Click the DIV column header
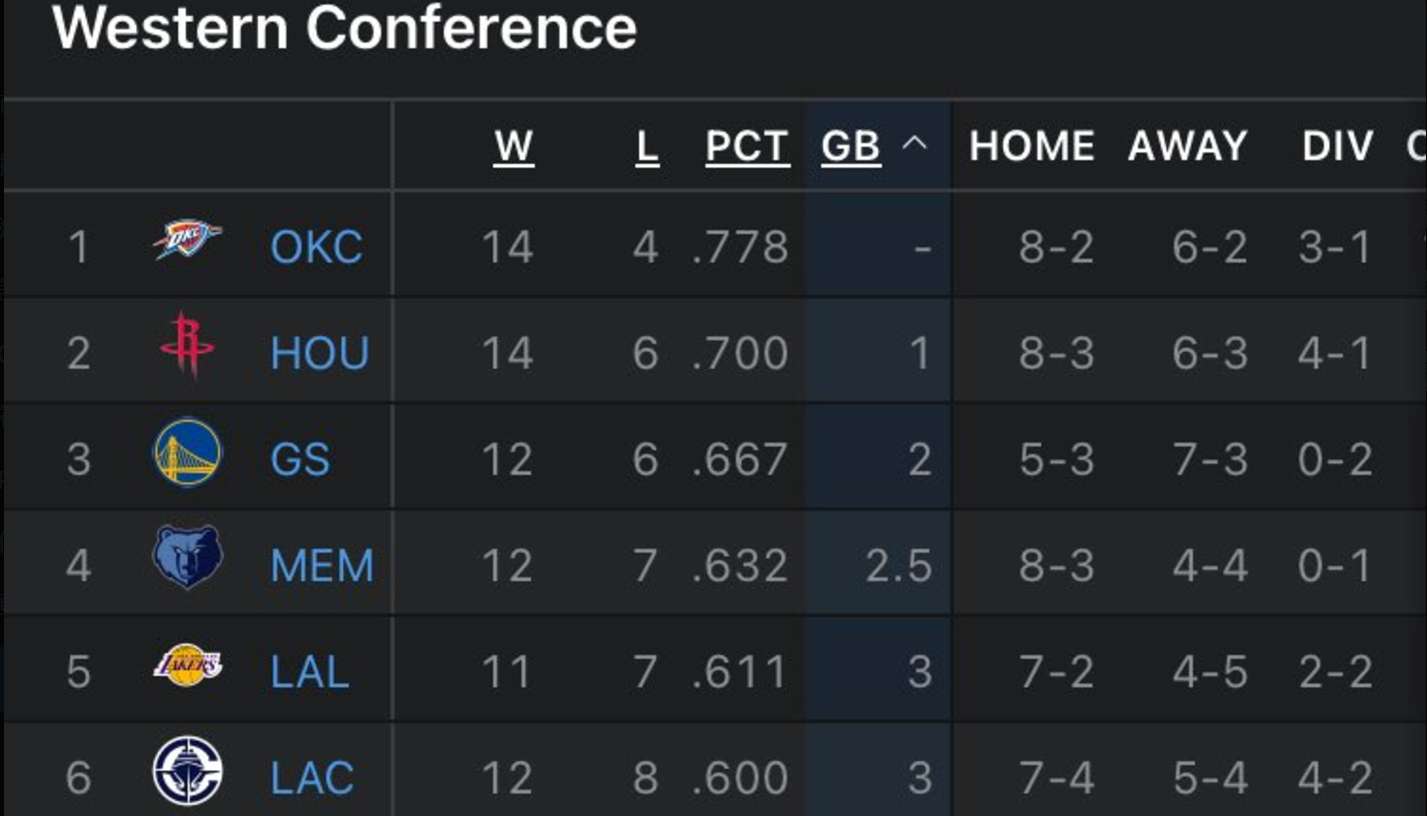The height and width of the screenshot is (816, 1427). click(x=1338, y=147)
